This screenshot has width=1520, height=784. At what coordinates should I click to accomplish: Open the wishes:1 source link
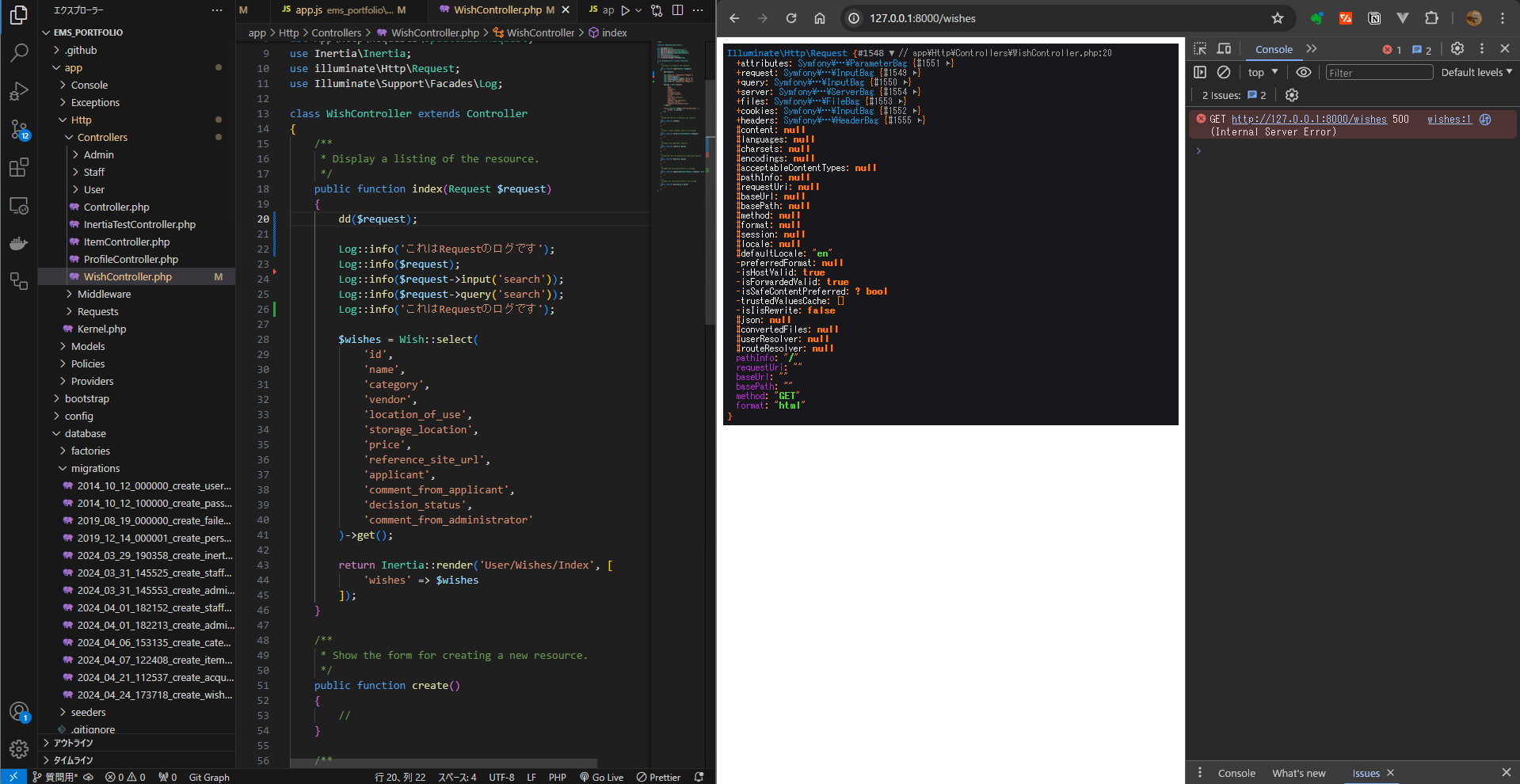[1449, 120]
